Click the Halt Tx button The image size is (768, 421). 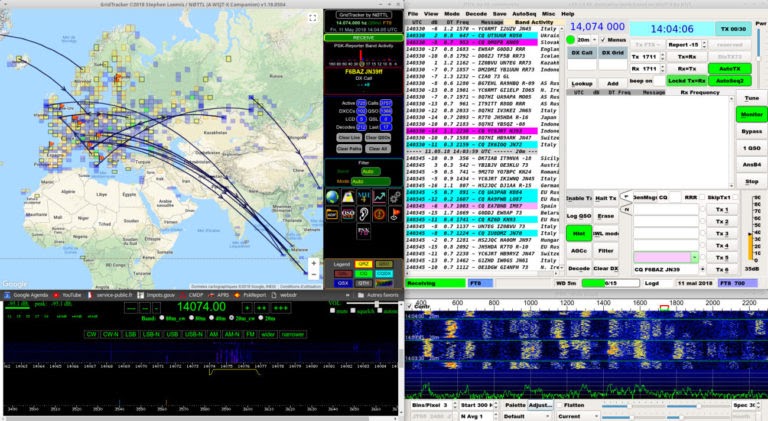click(605, 198)
